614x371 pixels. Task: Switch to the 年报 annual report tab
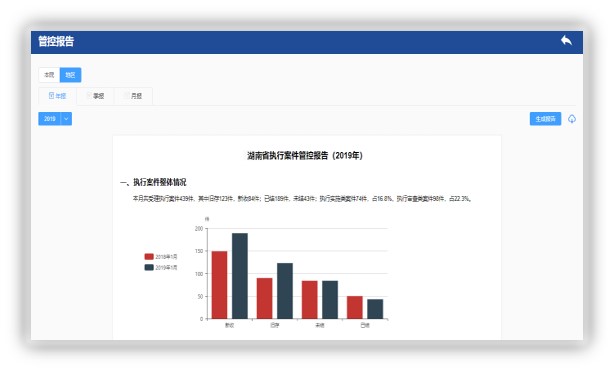58,96
